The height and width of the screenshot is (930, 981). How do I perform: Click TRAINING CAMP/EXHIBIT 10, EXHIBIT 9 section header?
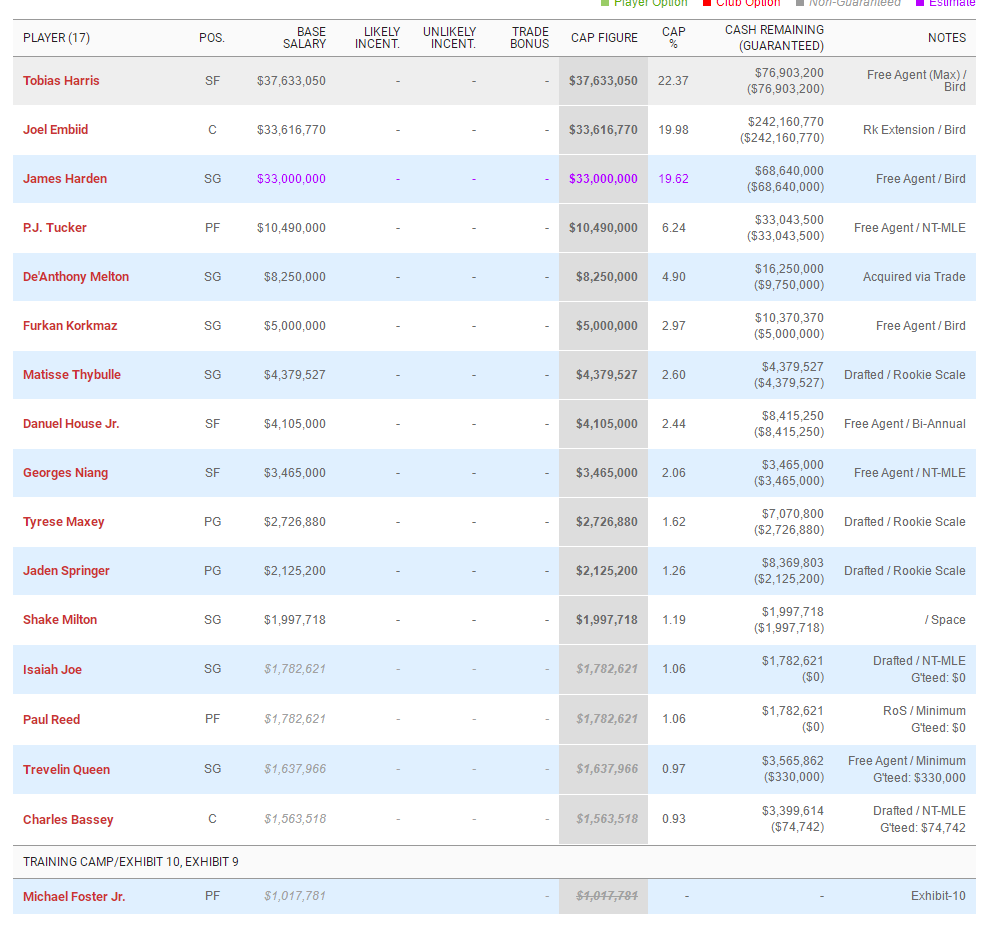point(131,862)
